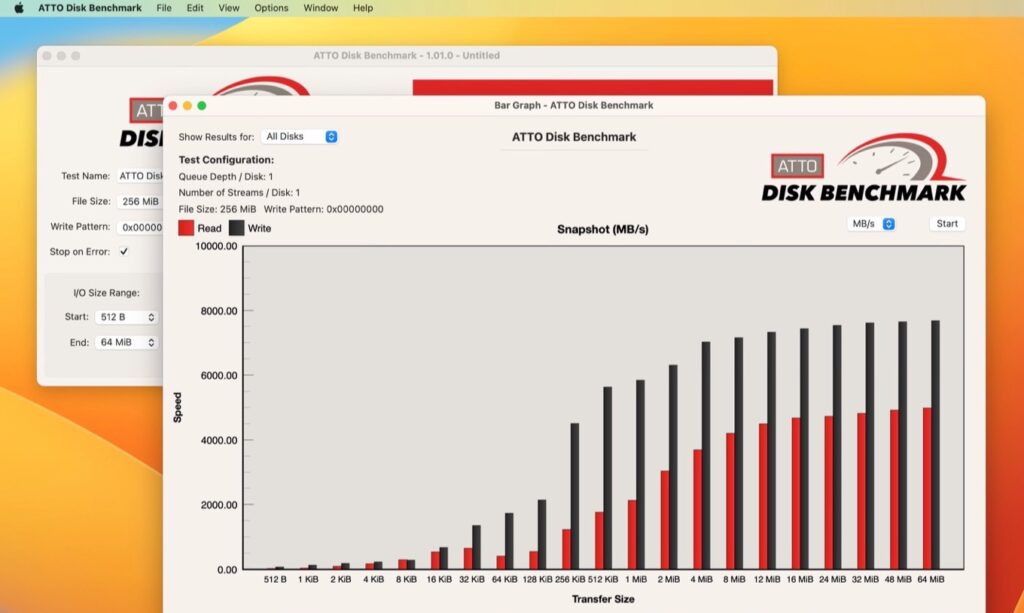Screen dimensions: 1024x613
Task: Open the Help menu
Action: (362, 8)
